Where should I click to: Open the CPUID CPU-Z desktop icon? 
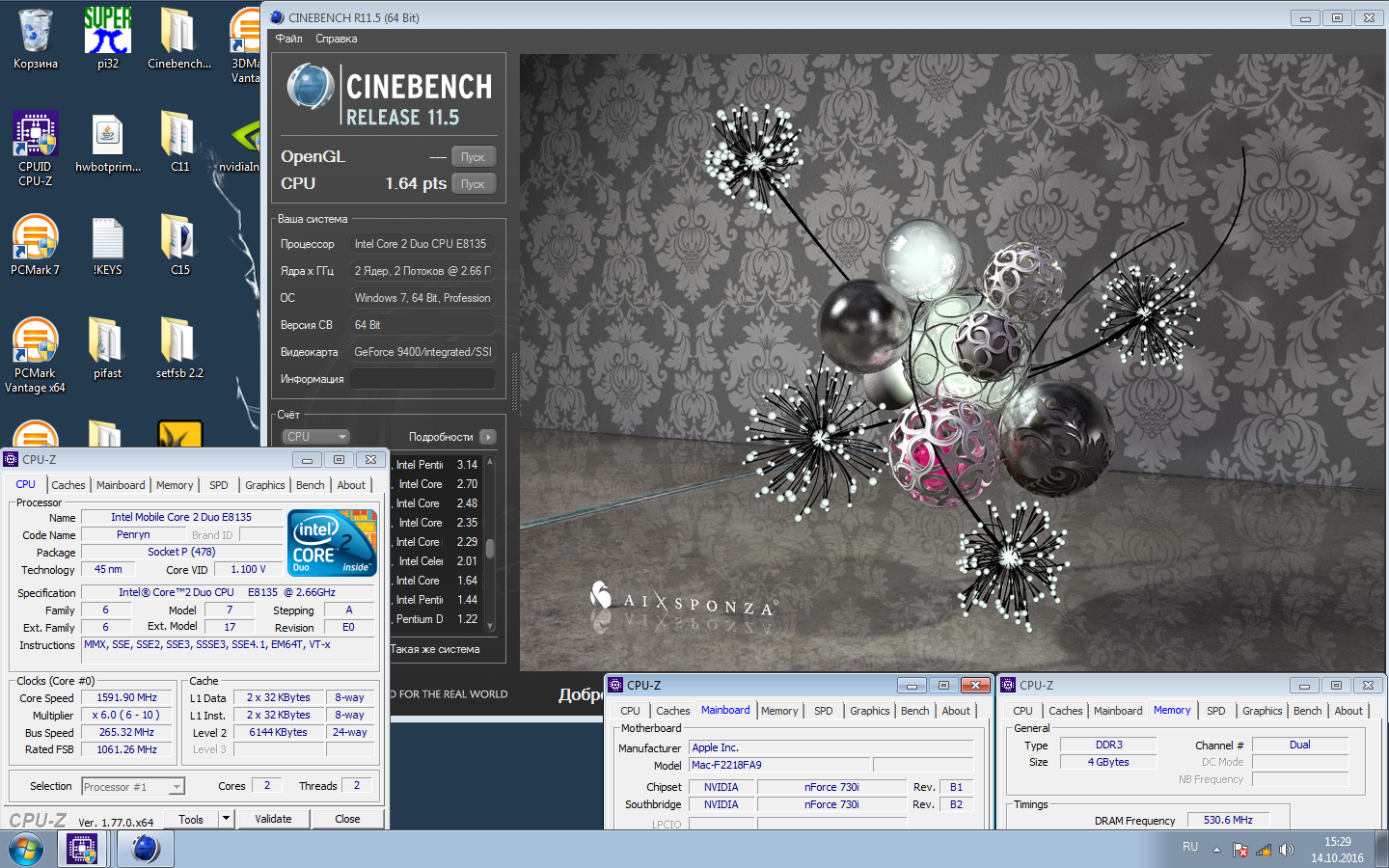tap(36, 147)
